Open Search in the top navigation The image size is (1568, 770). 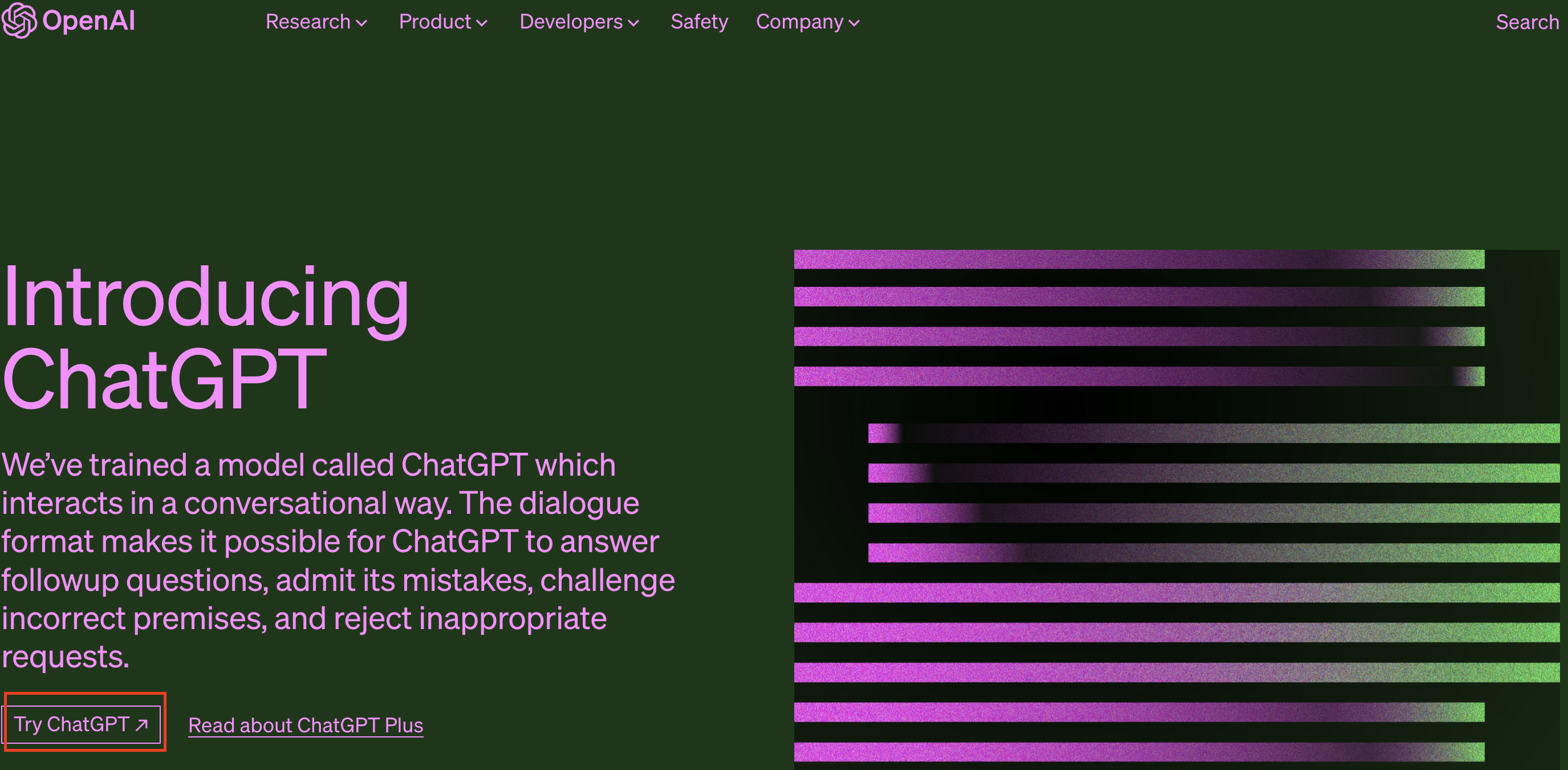point(1526,22)
